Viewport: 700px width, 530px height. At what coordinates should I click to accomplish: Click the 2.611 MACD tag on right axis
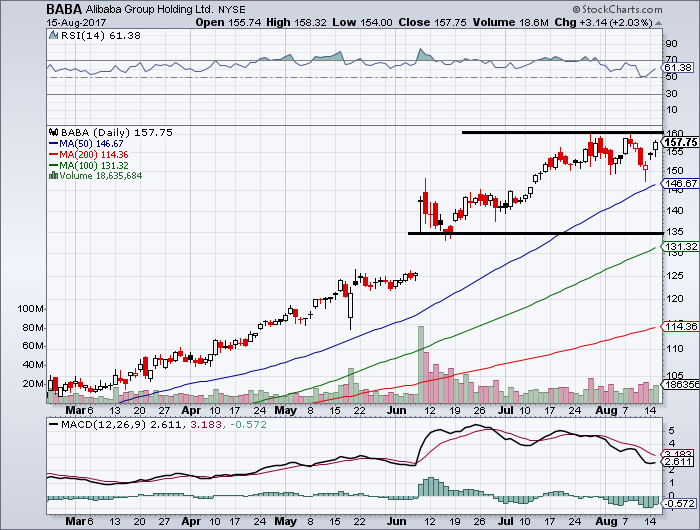[x=678, y=462]
